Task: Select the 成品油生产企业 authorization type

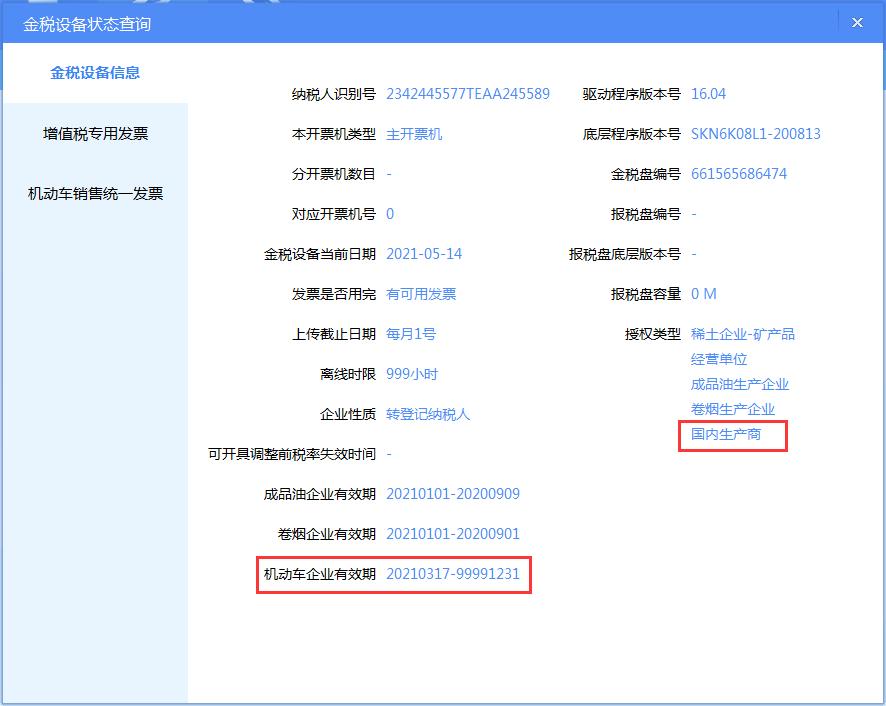Action: pyautogui.click(x=740, y=383)
